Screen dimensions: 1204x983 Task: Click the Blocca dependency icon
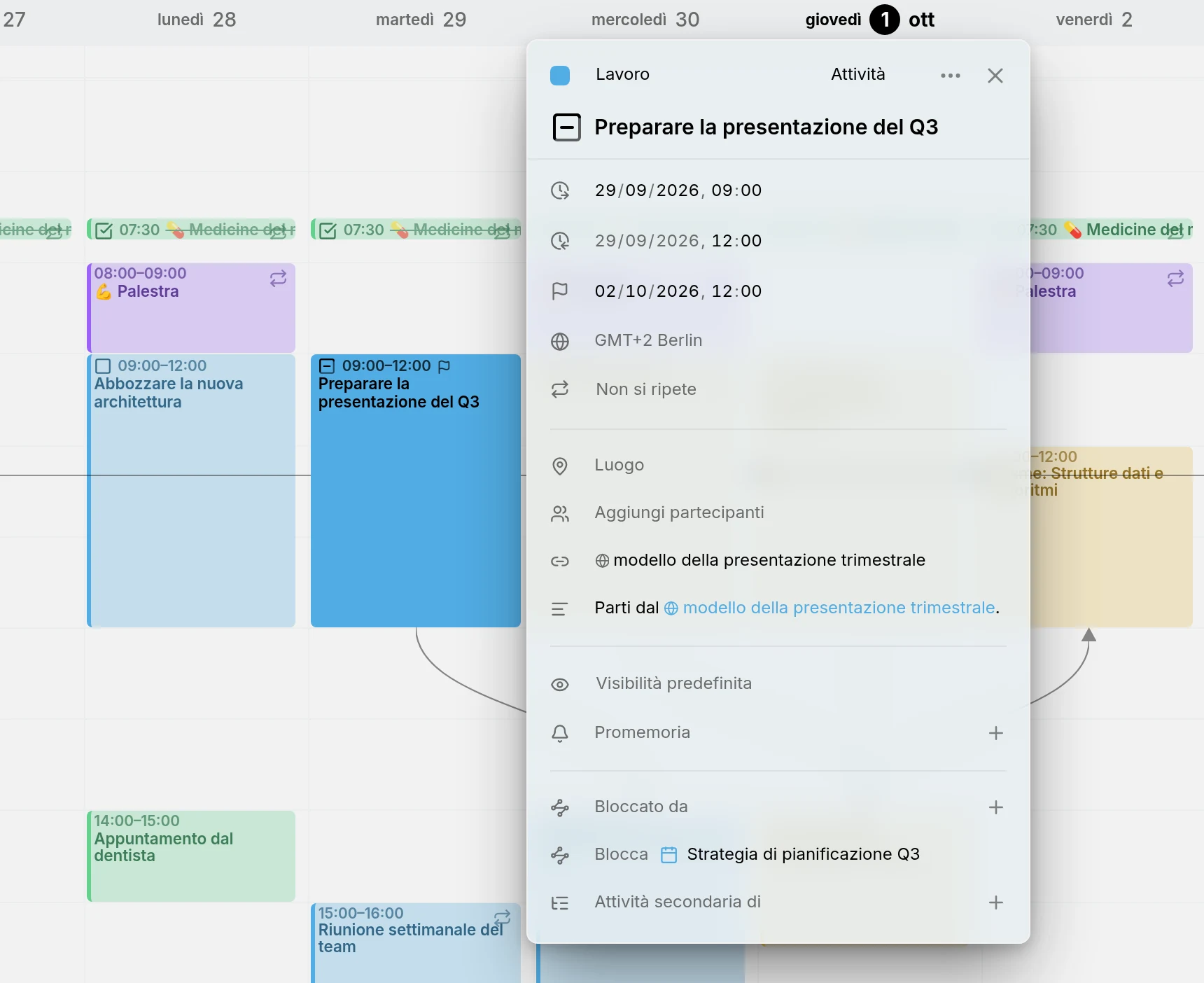[x=560, y=855]
